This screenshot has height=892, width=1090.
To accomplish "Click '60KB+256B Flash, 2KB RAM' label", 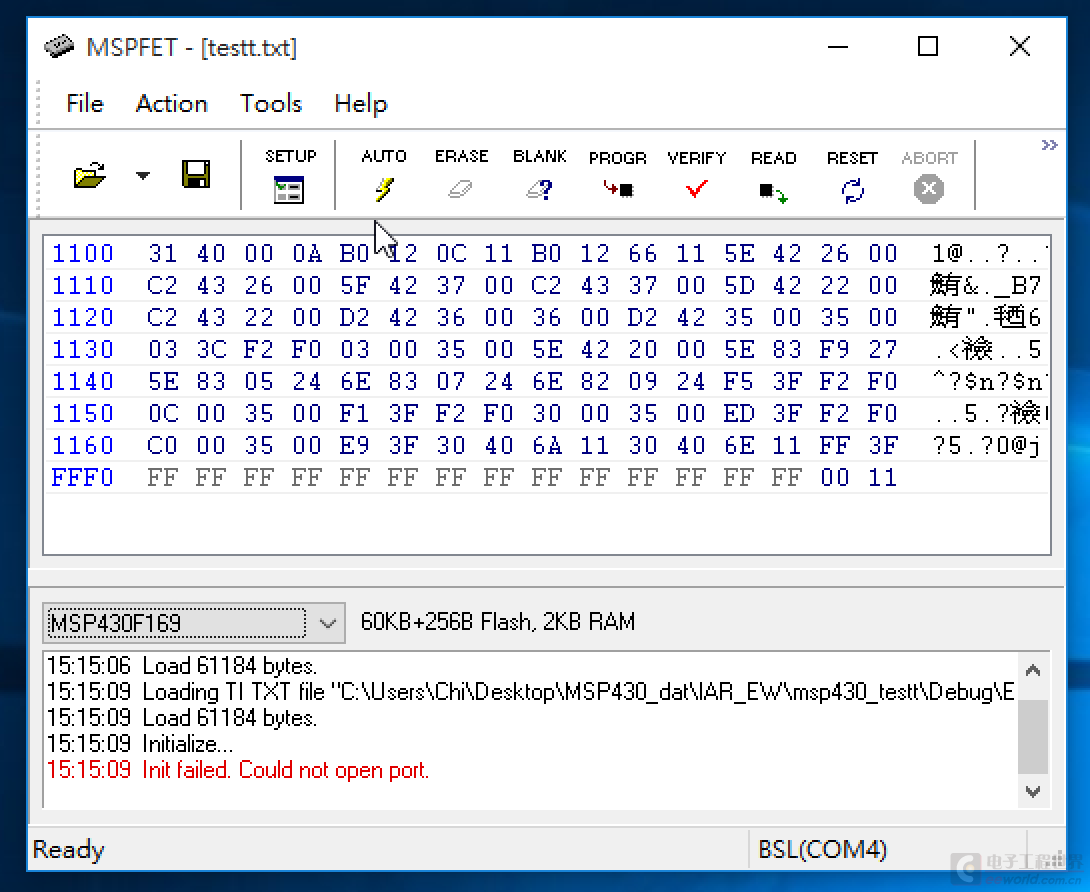I will 498,621.
